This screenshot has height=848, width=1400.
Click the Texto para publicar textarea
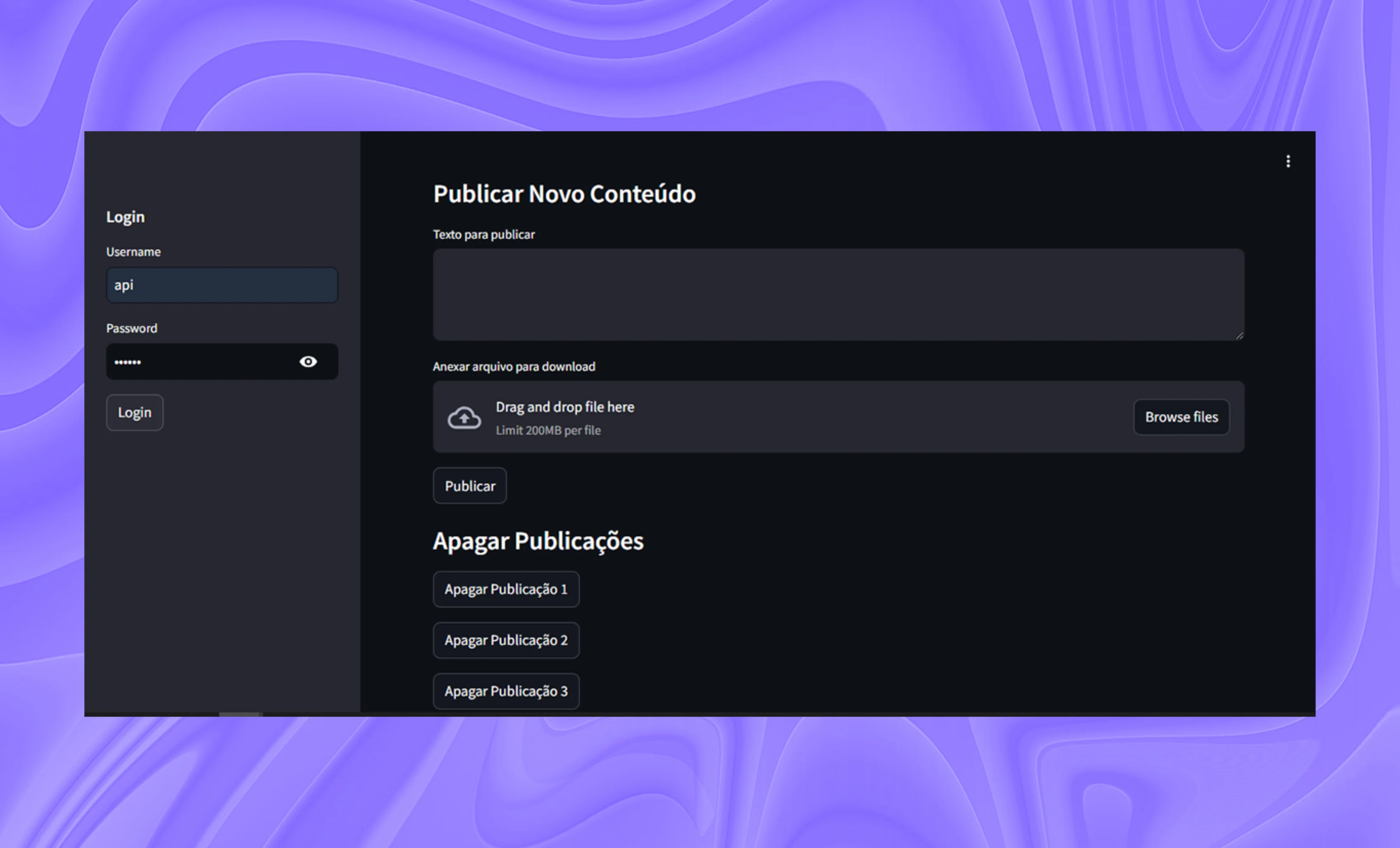click(838, 294)
